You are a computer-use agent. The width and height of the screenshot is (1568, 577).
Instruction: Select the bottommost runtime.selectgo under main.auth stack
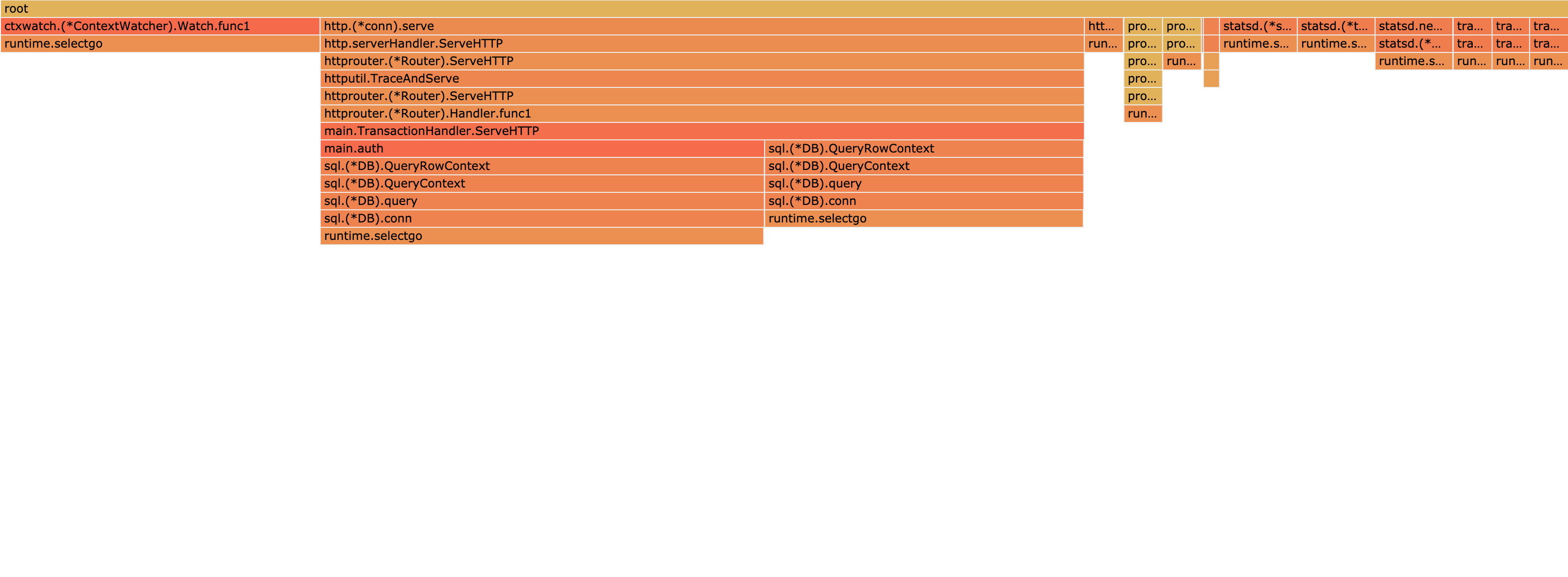coord(542,236)
